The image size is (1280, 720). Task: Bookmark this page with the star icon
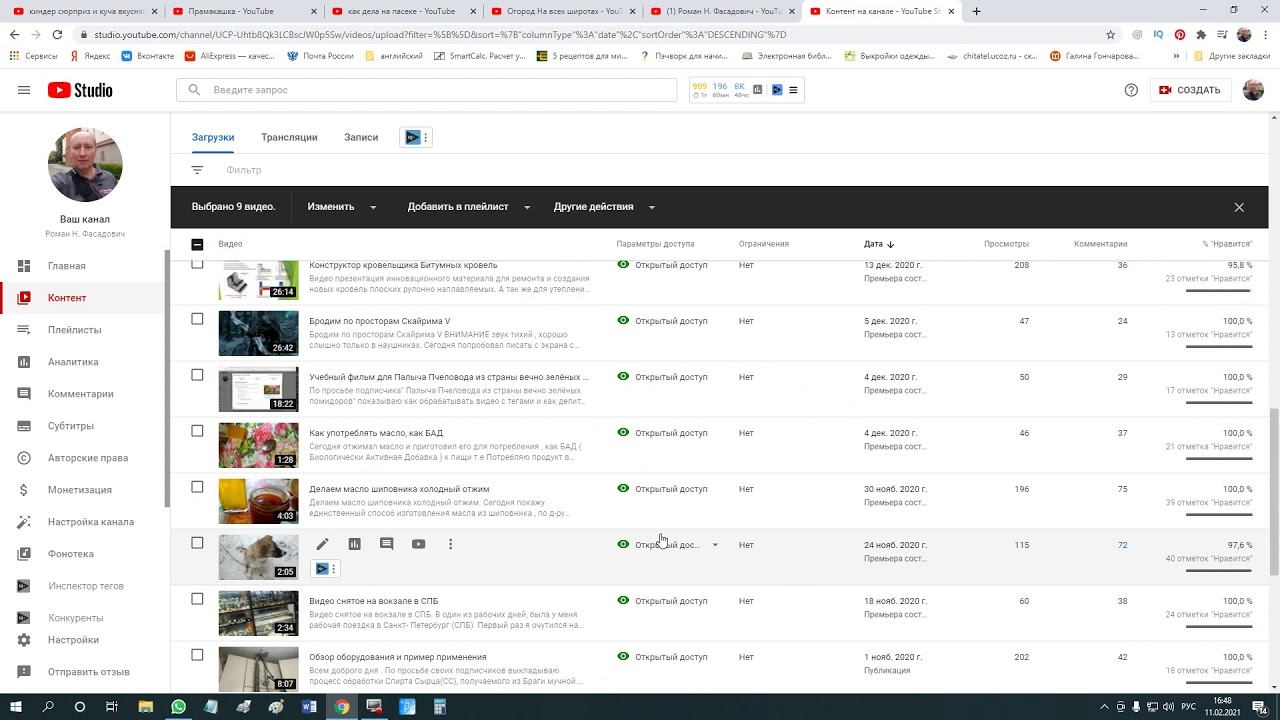(1110, 34)
